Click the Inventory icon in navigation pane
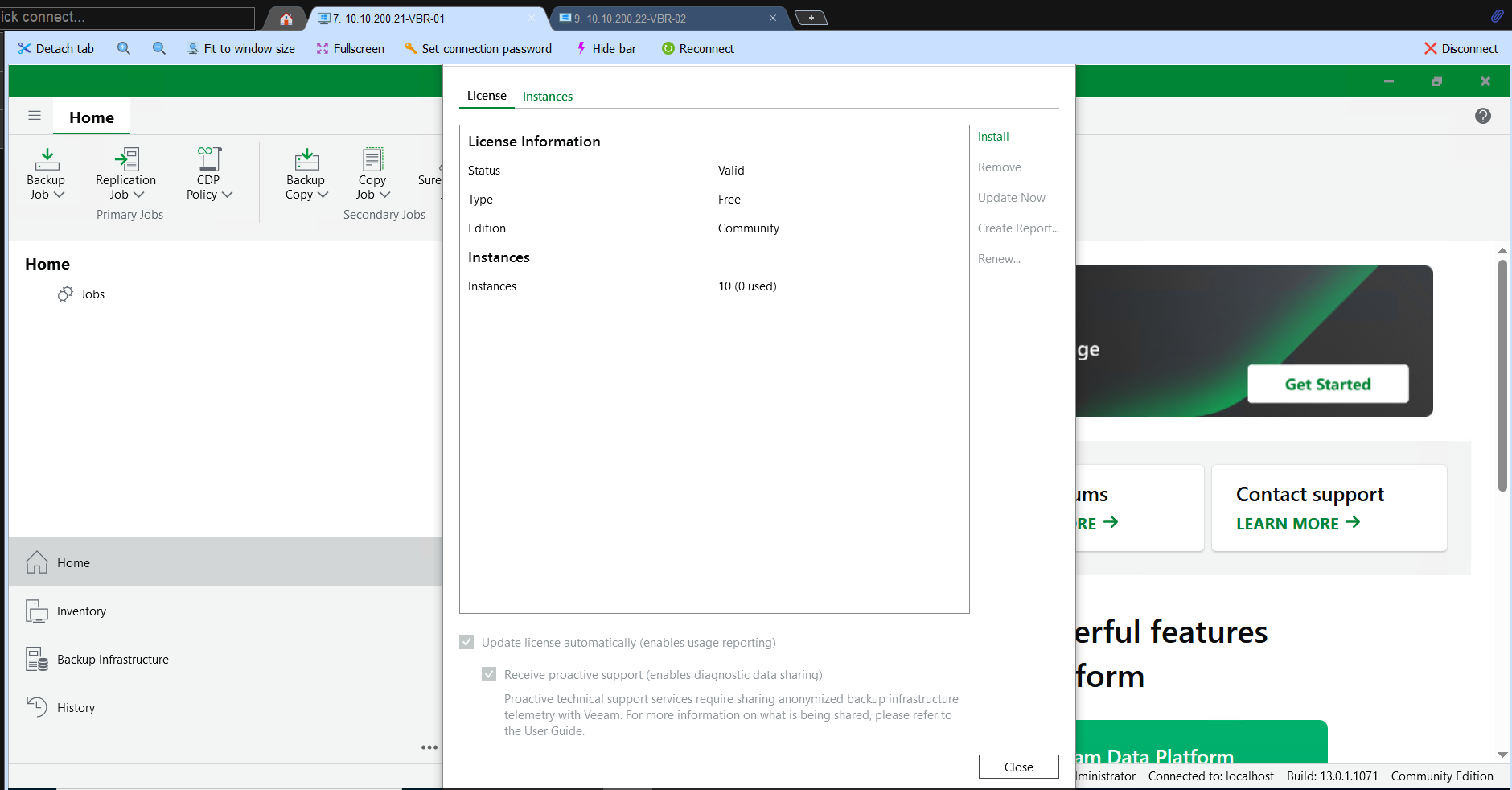 37,611
